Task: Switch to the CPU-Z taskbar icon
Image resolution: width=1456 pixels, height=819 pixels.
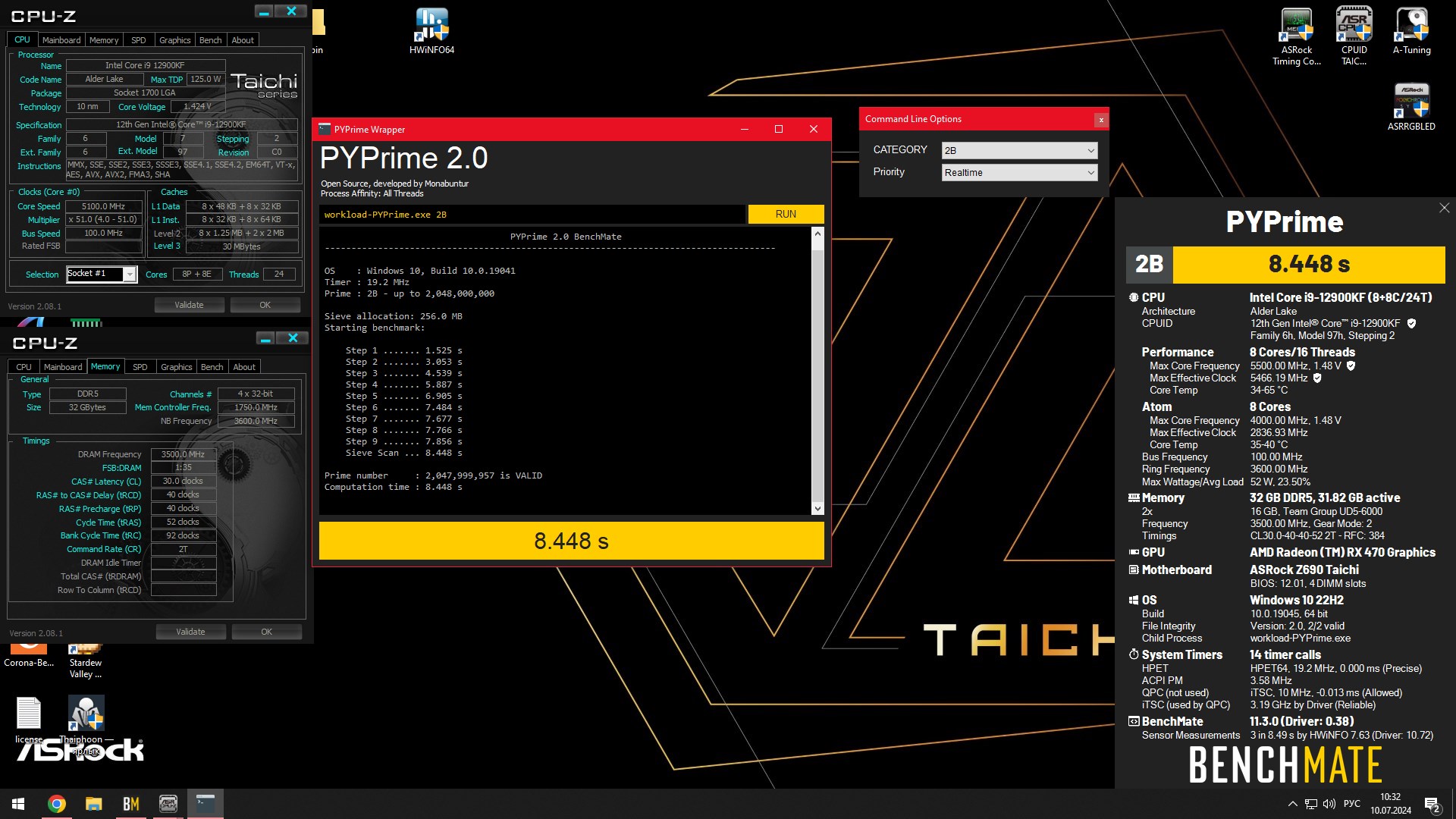Action: coord(168,804)
